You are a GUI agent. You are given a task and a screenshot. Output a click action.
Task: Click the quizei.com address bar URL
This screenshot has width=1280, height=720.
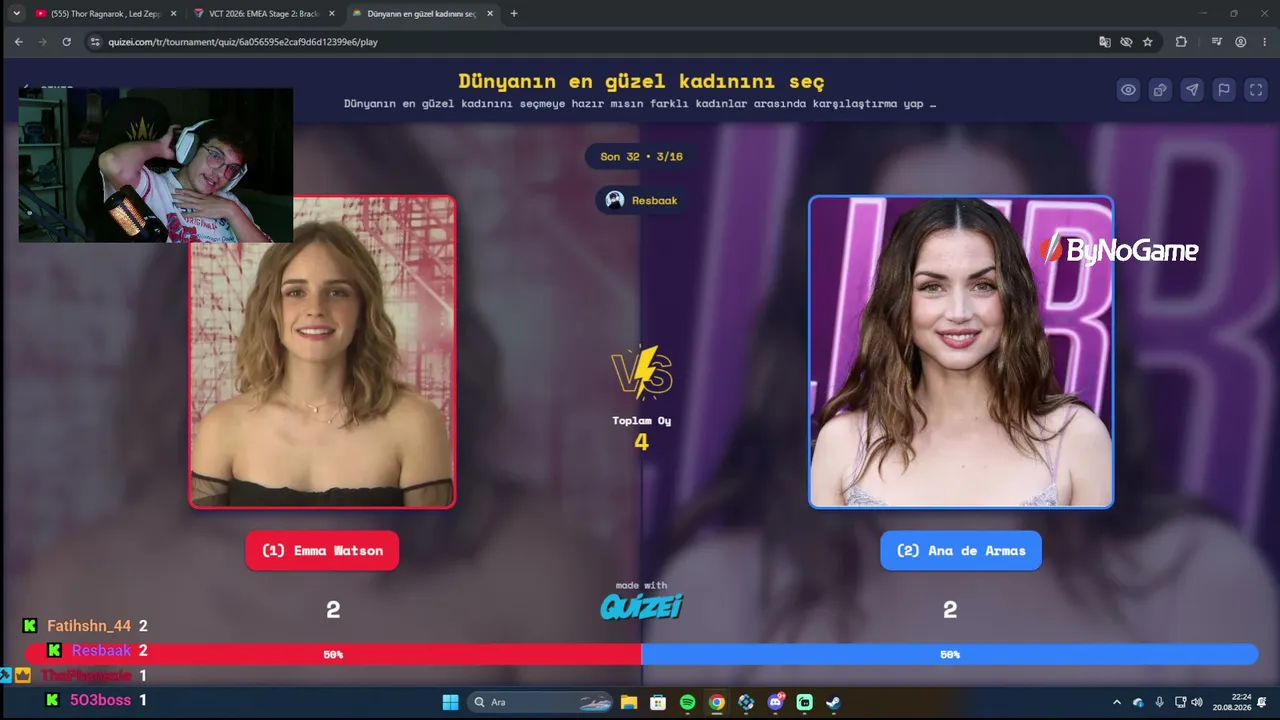pyautogui.click(x=241, y=42)
